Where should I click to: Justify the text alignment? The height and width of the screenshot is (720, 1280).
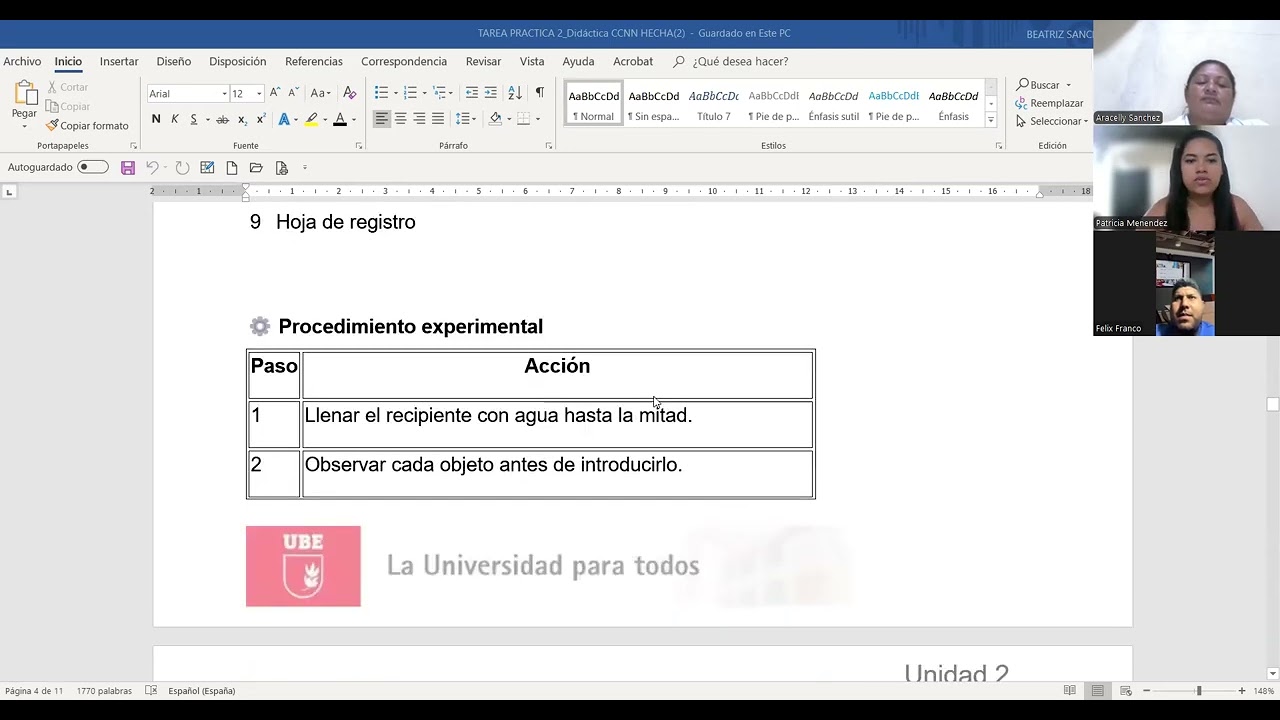click(x=438, y=119)
